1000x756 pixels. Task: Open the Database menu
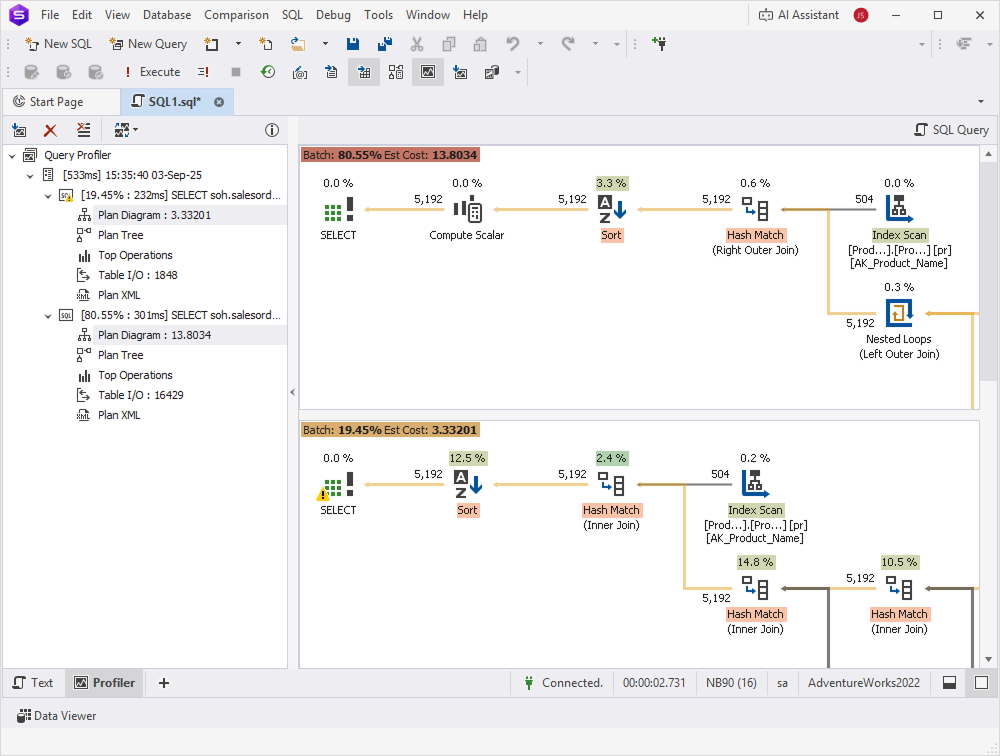coord(166,15)
